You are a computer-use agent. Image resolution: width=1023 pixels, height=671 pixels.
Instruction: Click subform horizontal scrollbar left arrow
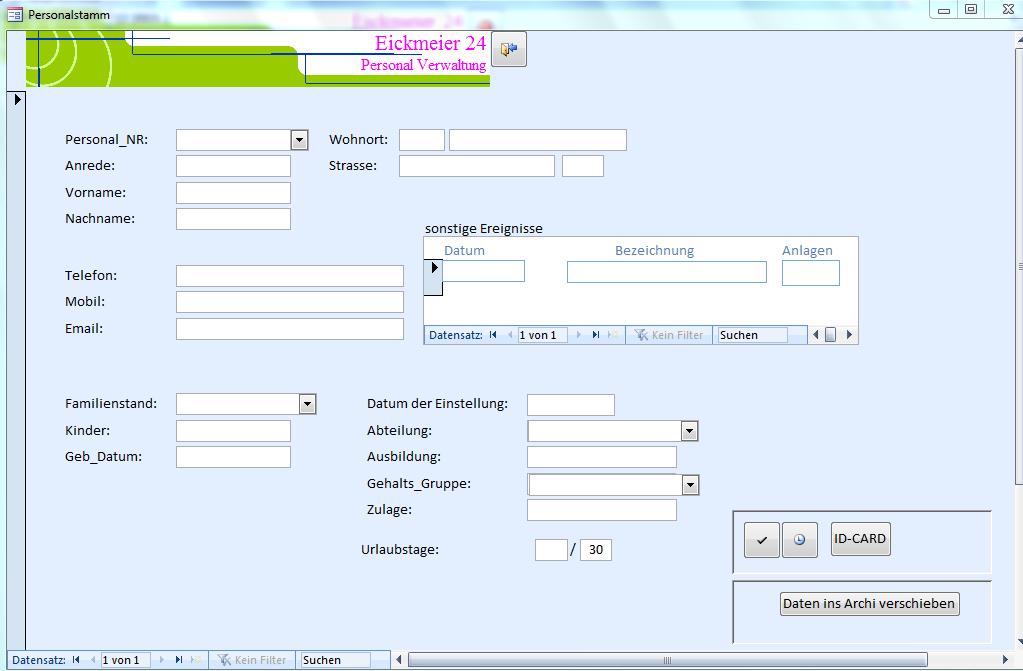816,335
